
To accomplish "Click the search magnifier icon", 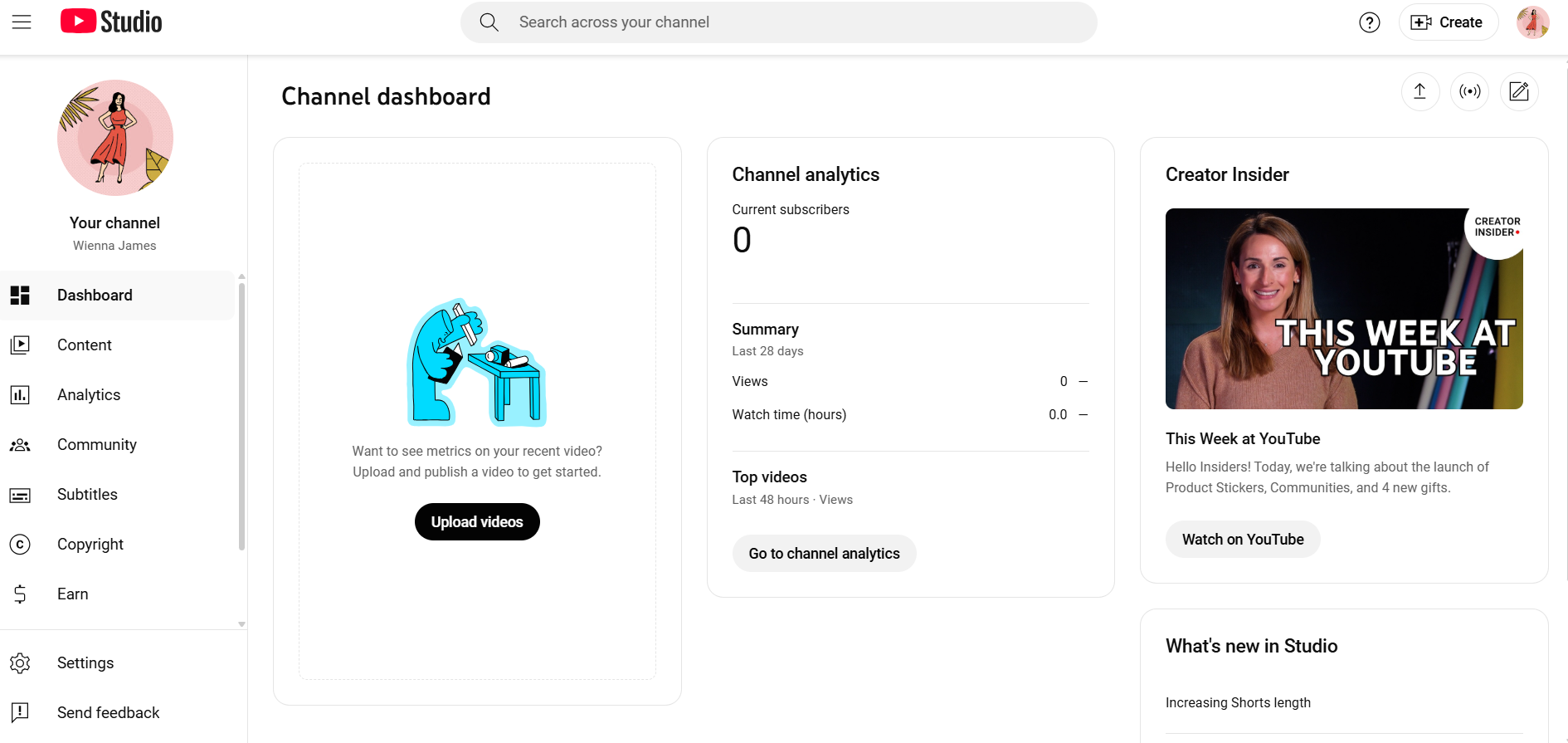I will pyautogui.click(x=489, y=22).
